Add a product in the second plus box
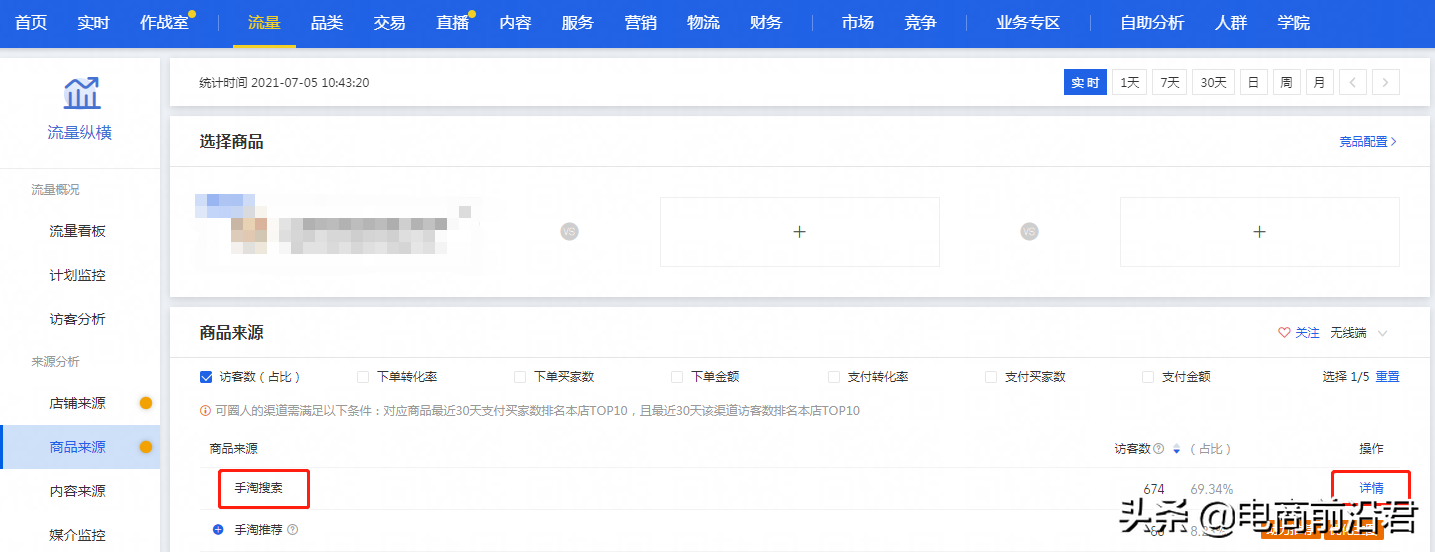This screenshot has height=552, width=1435. (1259, 232)
